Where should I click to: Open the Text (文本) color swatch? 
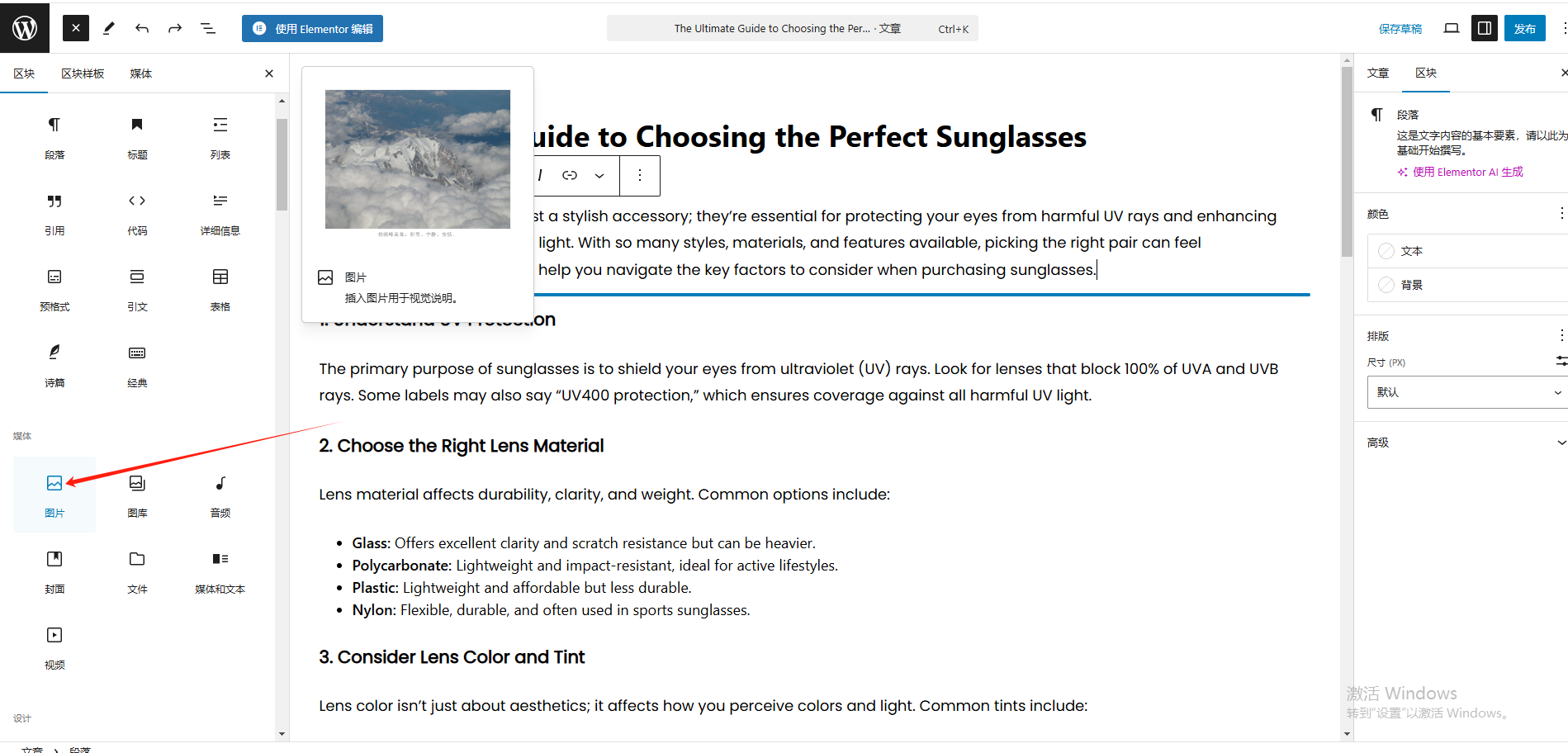coord(1411,251)
